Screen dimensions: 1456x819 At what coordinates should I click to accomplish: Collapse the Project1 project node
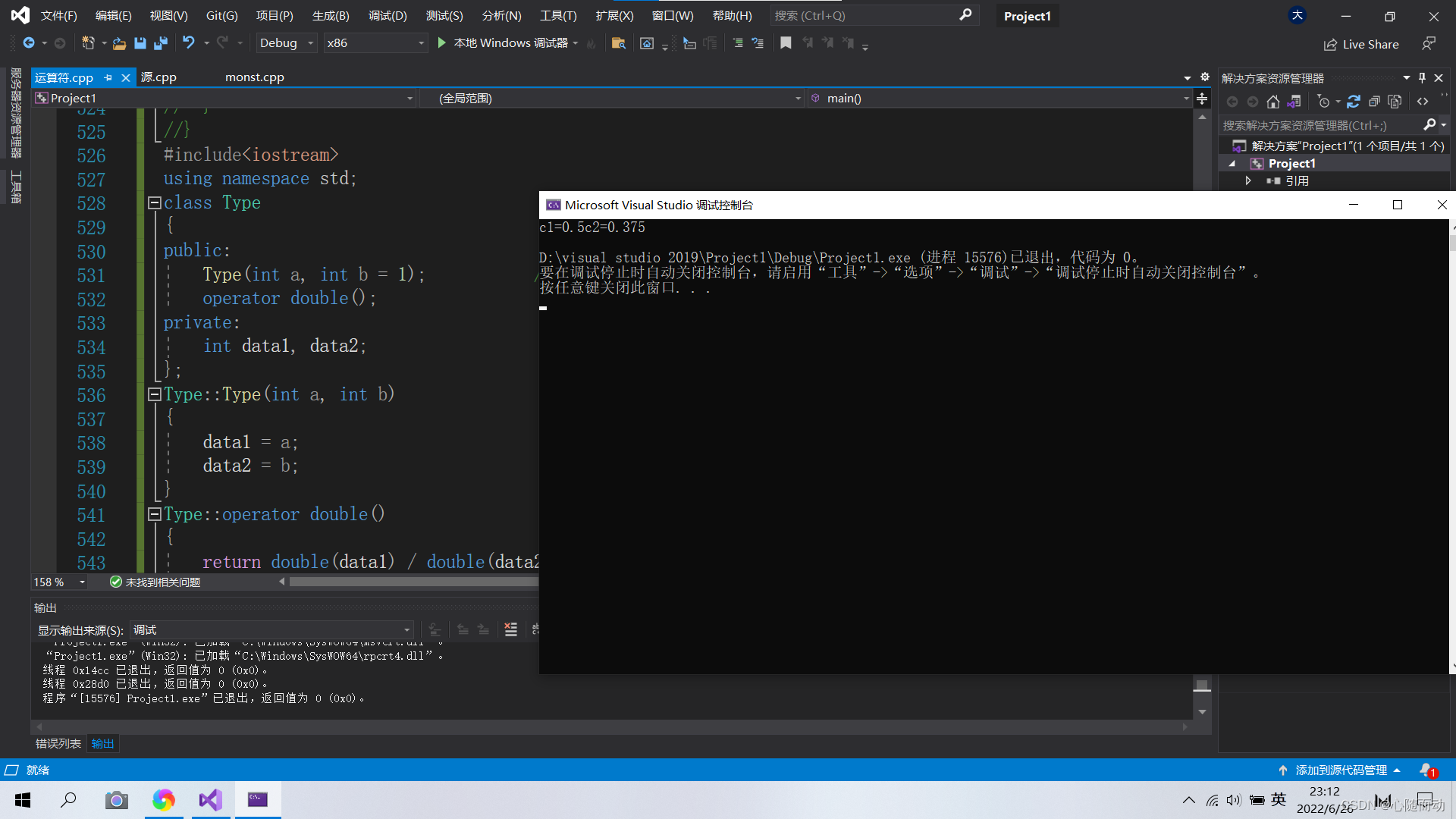(x=1232, y=164)
